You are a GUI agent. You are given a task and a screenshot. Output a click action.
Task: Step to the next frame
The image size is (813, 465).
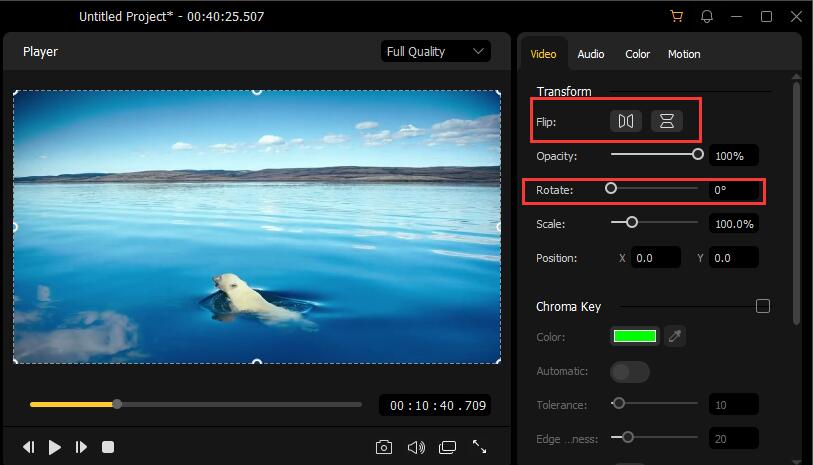click(x=81, y=447)
